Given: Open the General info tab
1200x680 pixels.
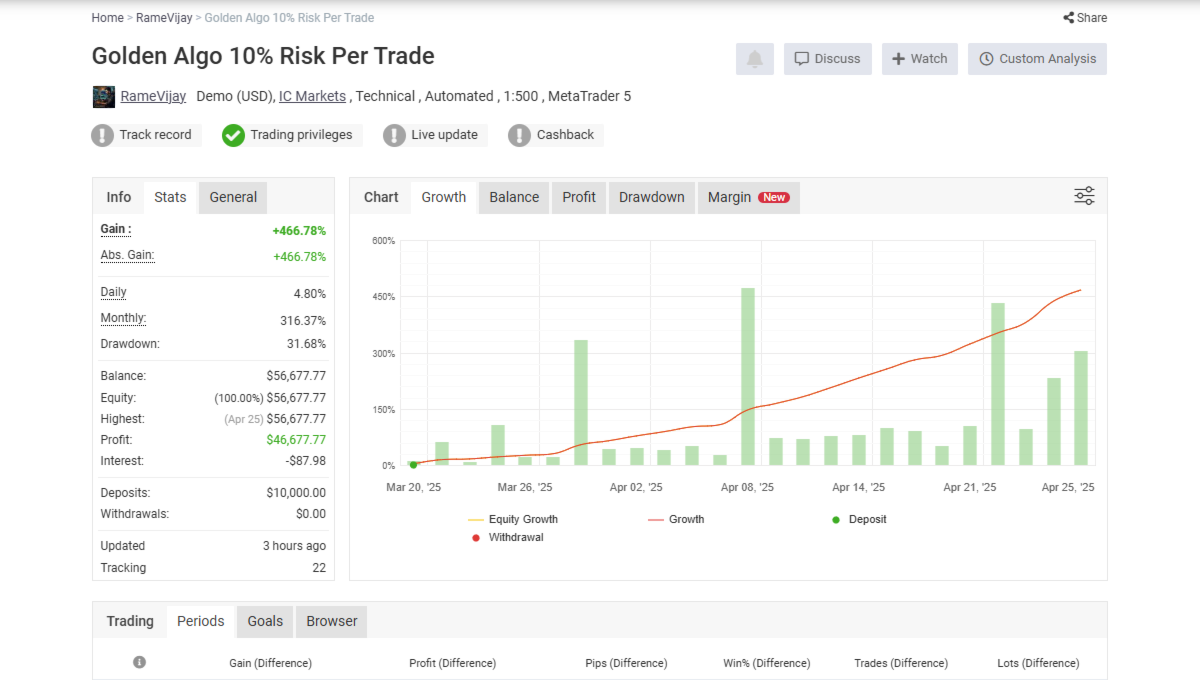Looking at the screenshot, I should pos(233,197).
